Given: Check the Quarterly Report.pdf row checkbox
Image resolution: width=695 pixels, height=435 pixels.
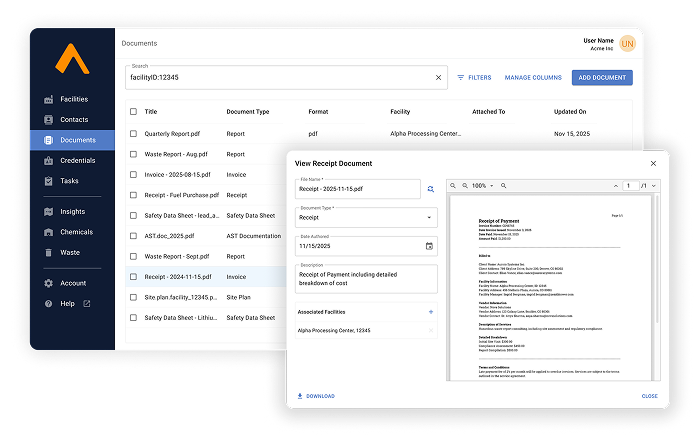Looking at the screenshot, I should pyautogui.click(x=133, y=133).
